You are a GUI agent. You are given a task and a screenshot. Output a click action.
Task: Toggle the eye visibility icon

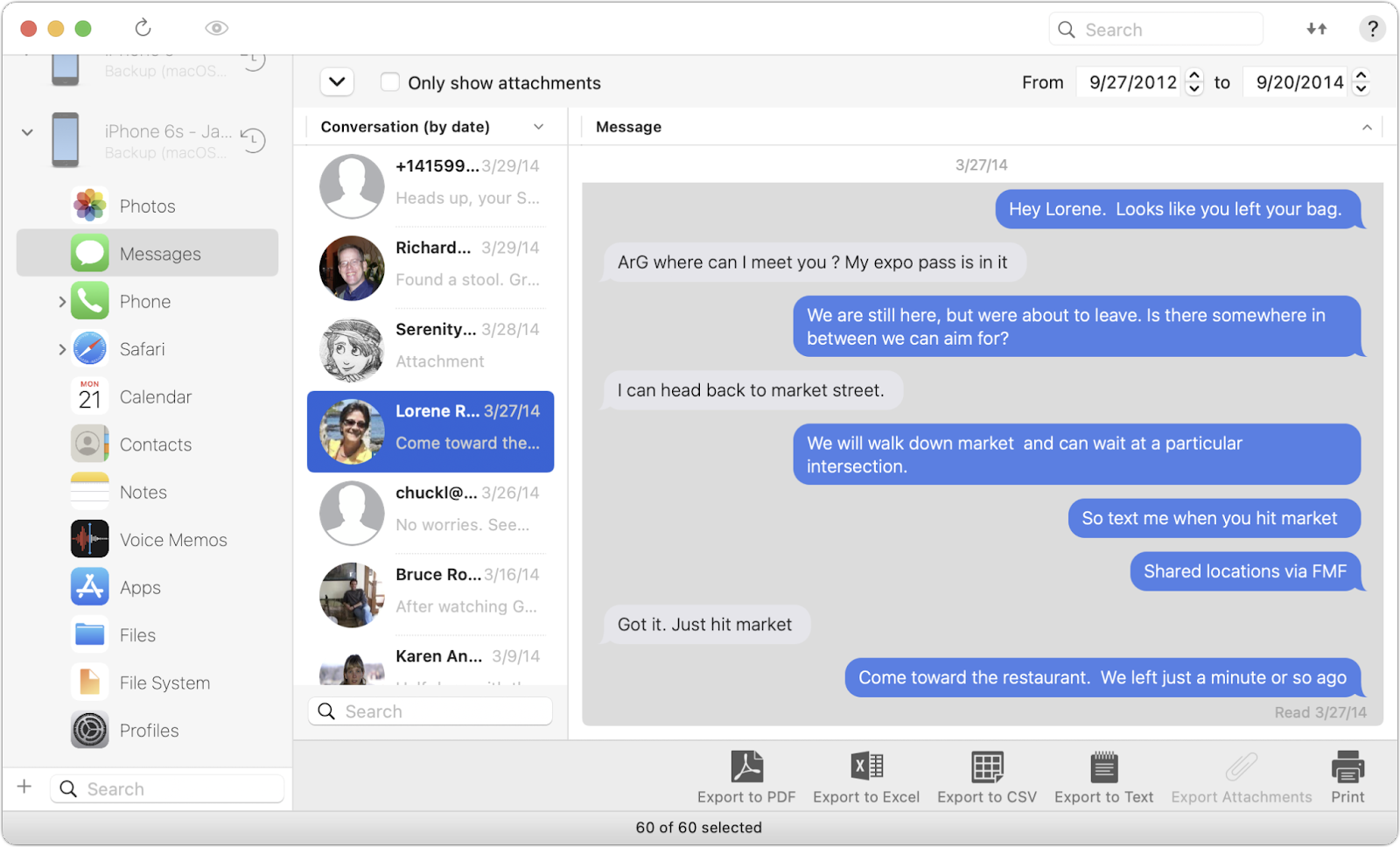(216, 28)
